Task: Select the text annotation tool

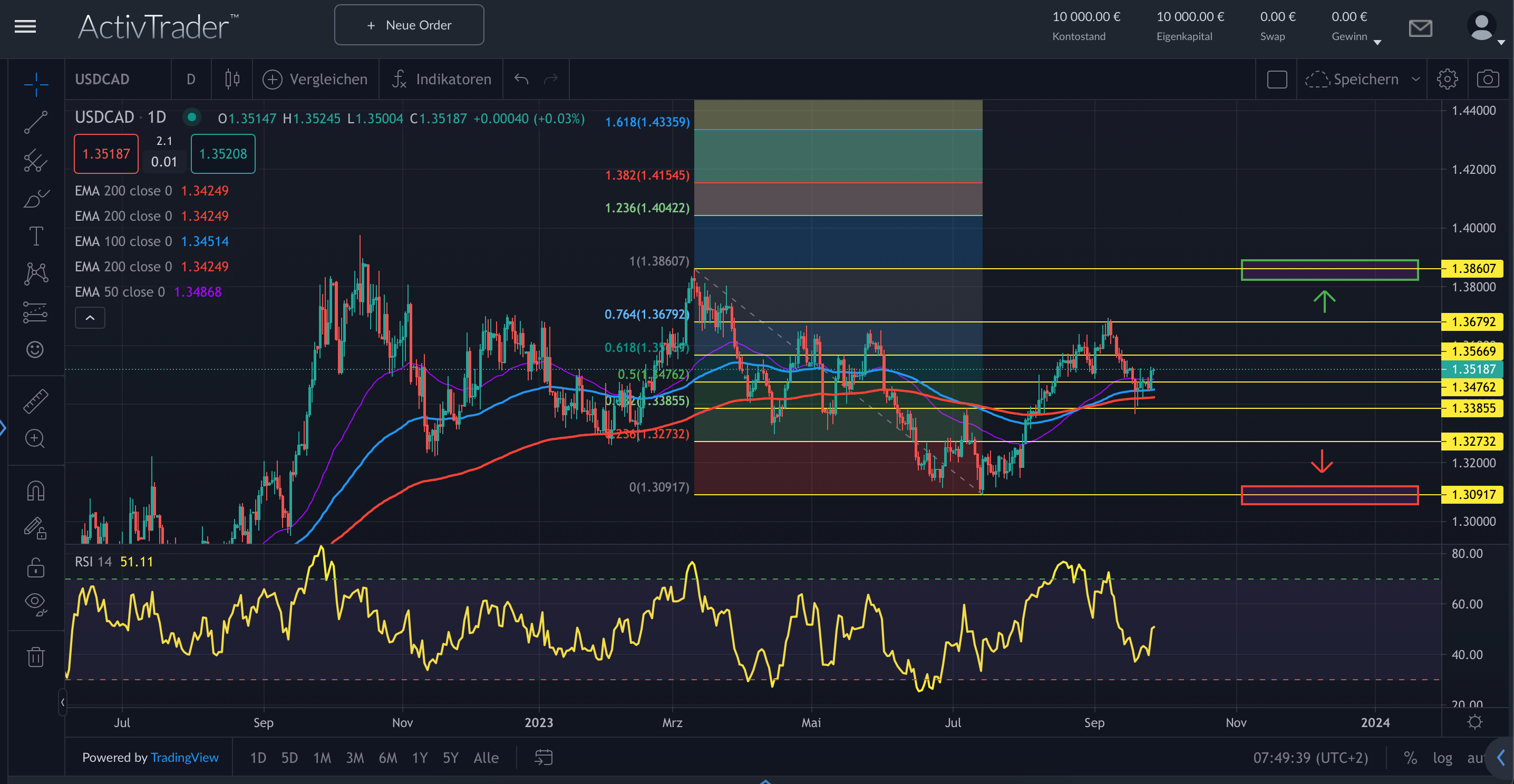Action: [x=35, y=236]
